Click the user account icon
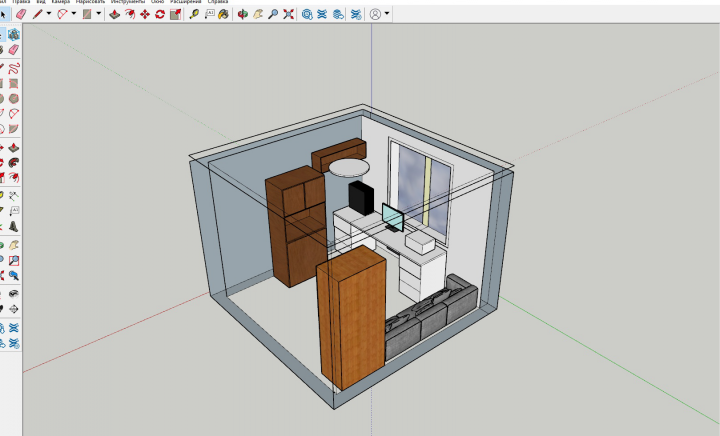The height and width of the screenshot is (436, 720). 375,14
